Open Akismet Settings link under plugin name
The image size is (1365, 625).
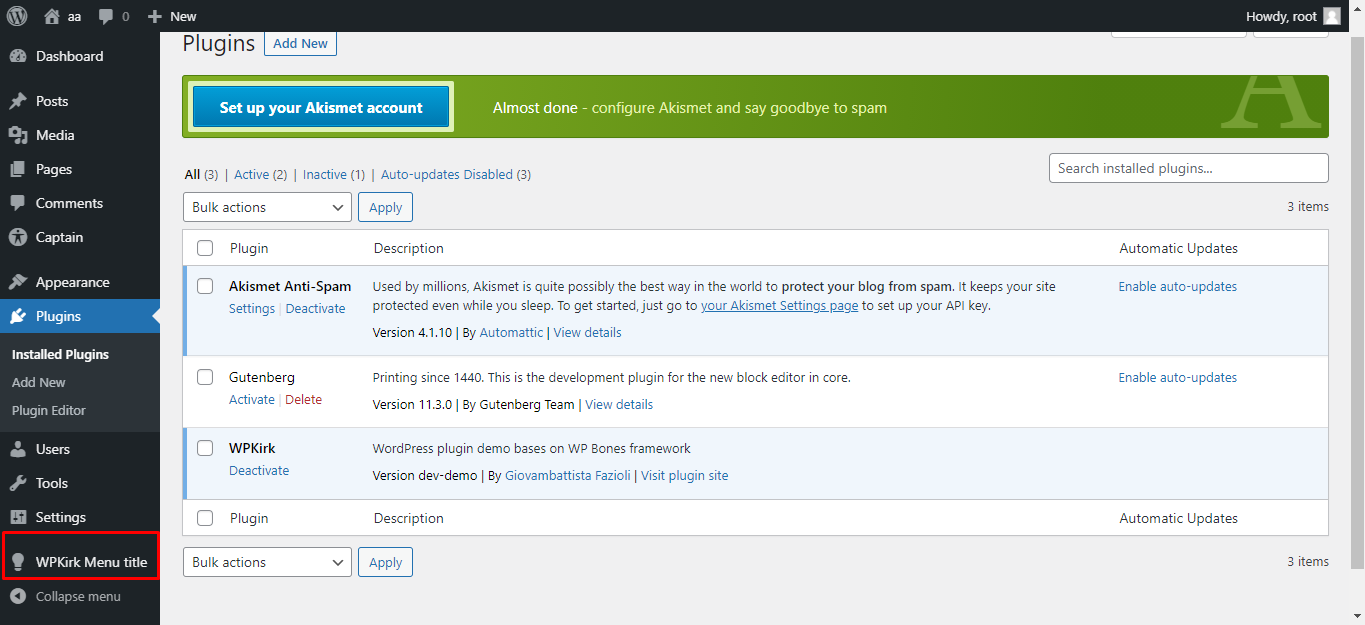(252, 308)
